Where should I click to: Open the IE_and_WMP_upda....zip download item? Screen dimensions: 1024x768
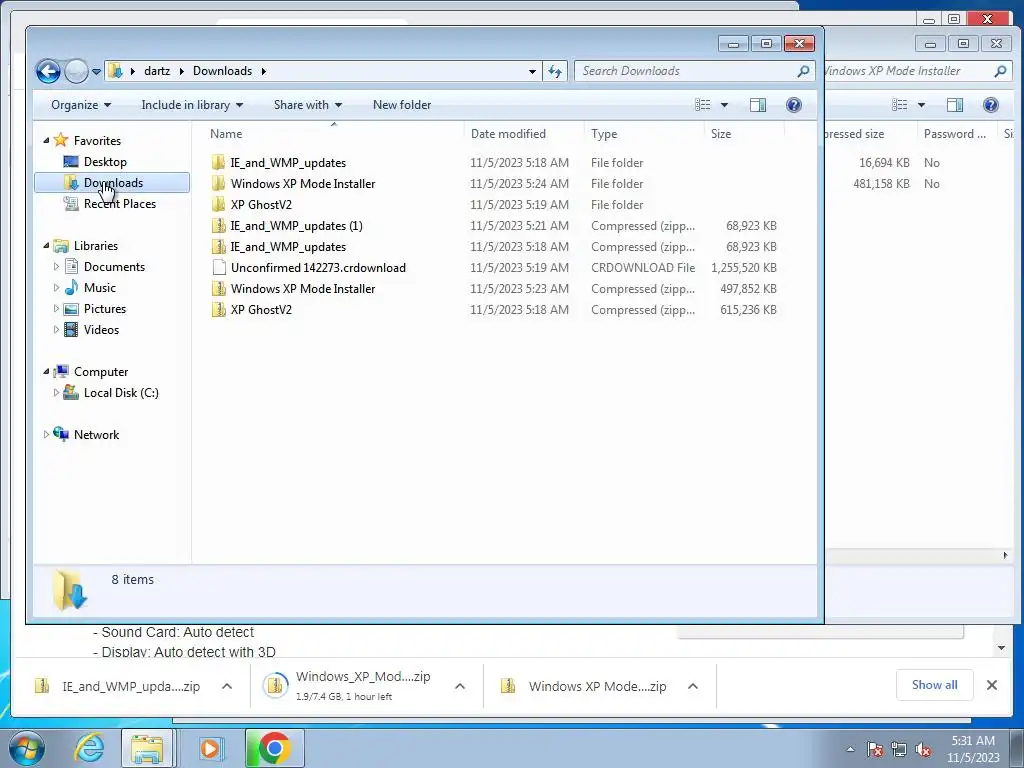point(118,686)
